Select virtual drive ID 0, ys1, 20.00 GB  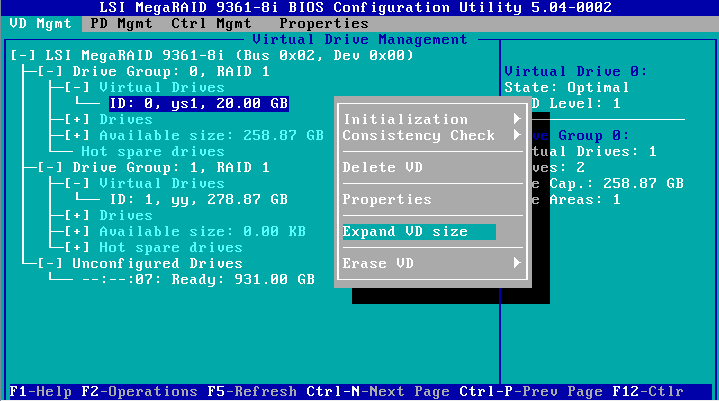(x=199, y=104)
